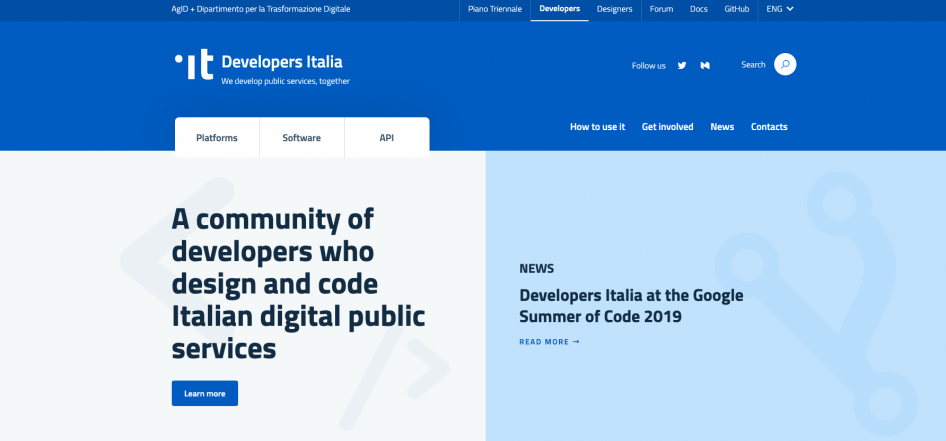This screenshot has width=946, height=441.
Task: Switch to the API tab
Action: (387, 138)
